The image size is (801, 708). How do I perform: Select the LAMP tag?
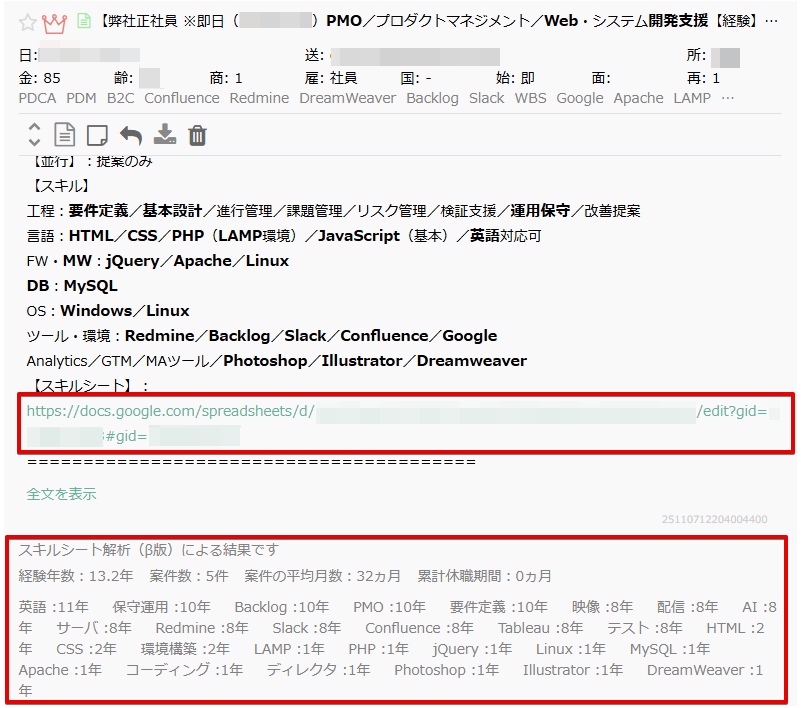(x=692, y=98)
